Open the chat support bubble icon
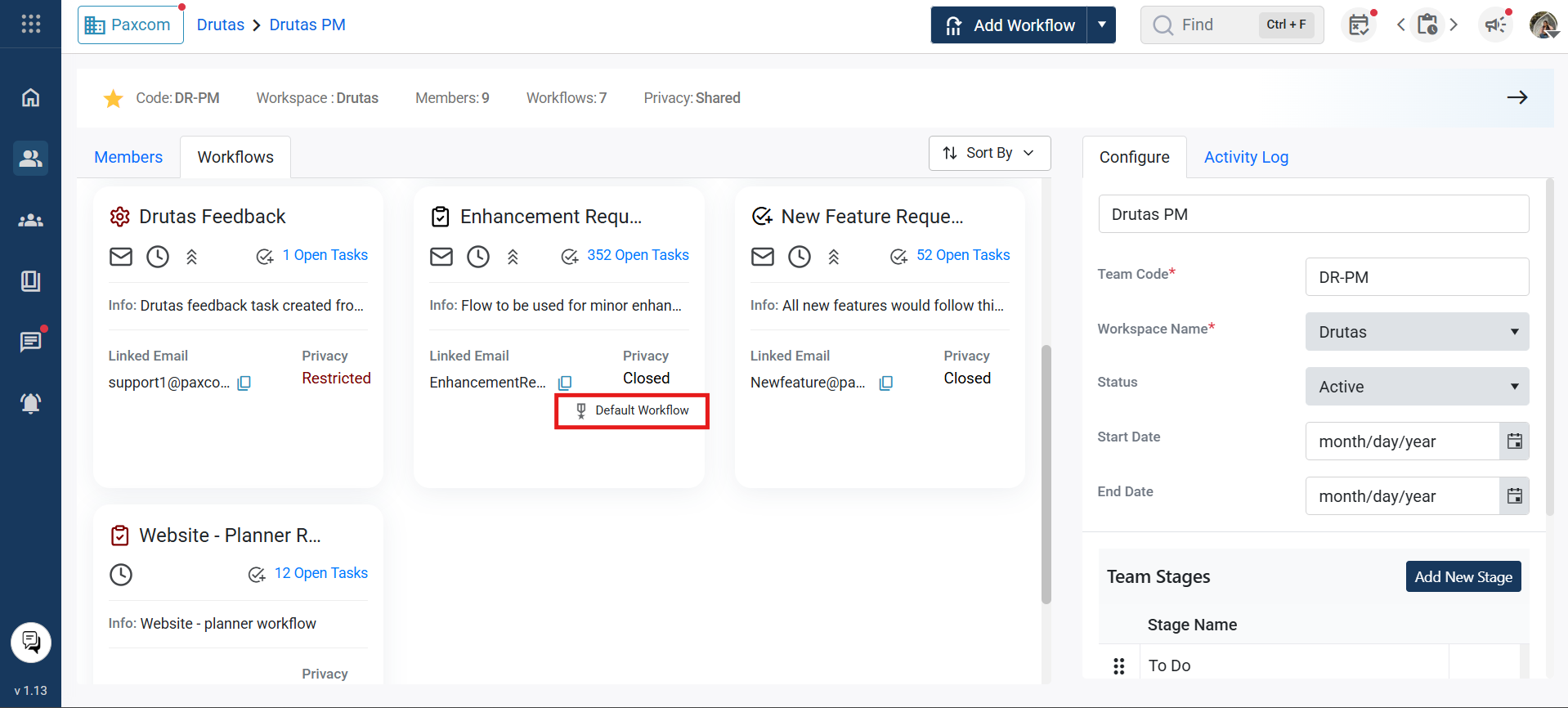Screen dimensions: 1568x708 (31, 643)
